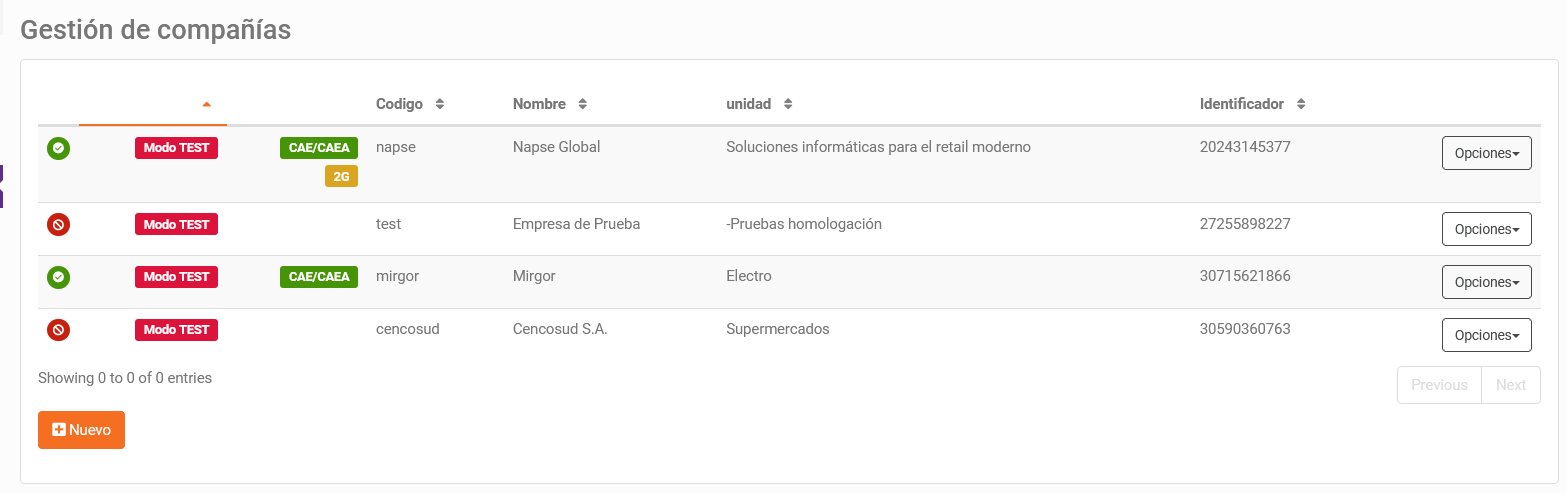Viewport: 1567px width, 493px height.
Task: Open Opciones dropdown for Empresa de Prueba
Action: (1486, 229)
